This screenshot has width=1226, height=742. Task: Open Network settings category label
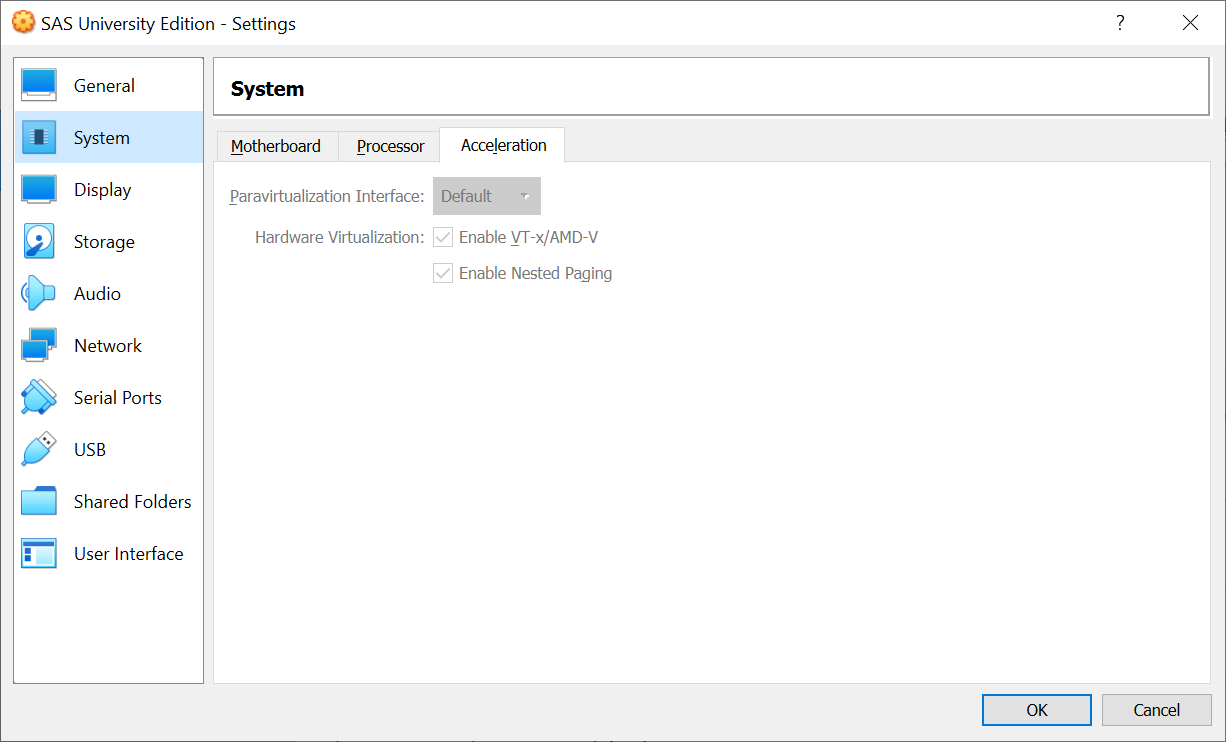pos(108,346)
